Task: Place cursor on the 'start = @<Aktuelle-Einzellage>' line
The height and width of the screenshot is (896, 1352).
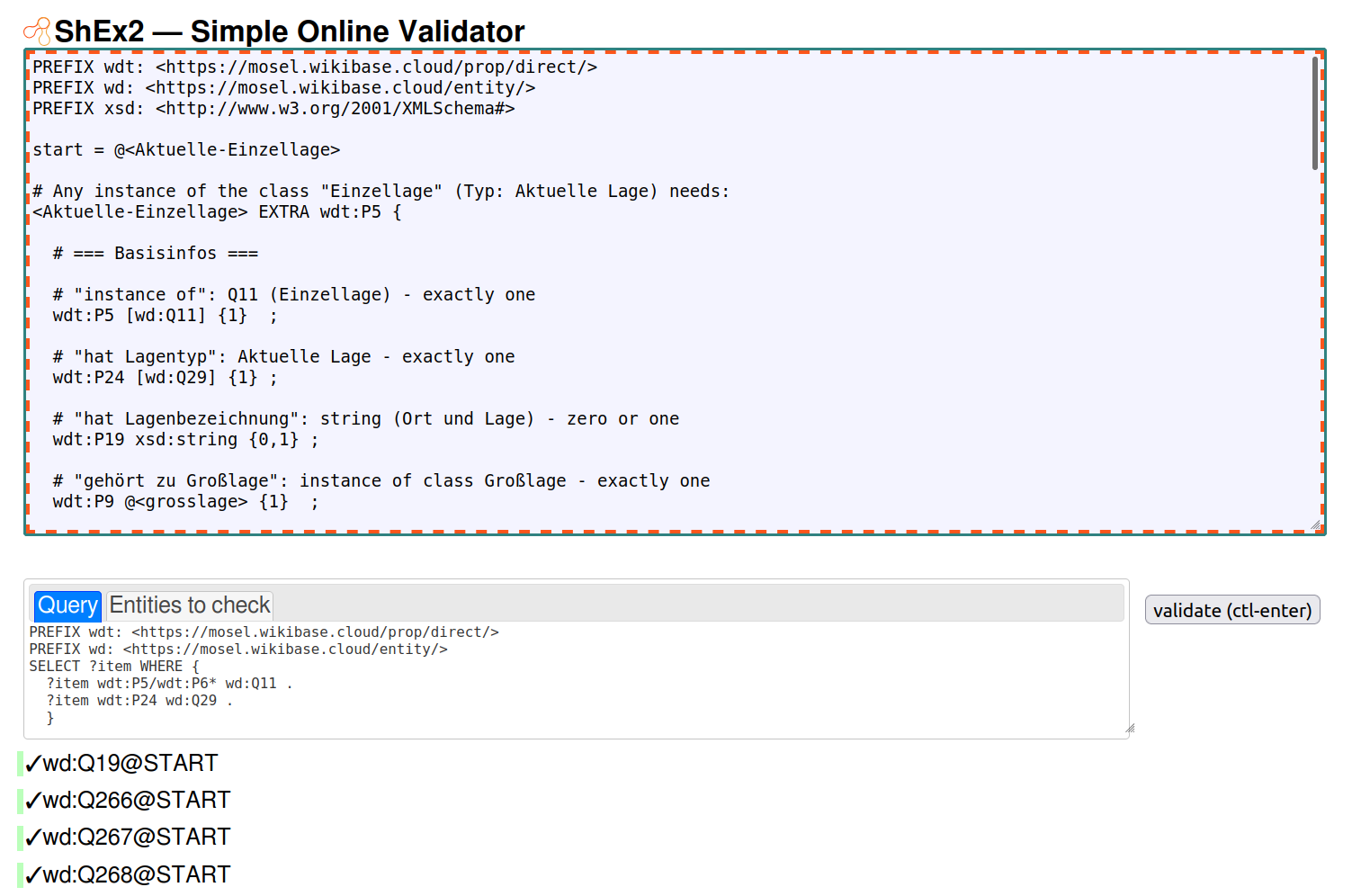Action: pos(186,150)
